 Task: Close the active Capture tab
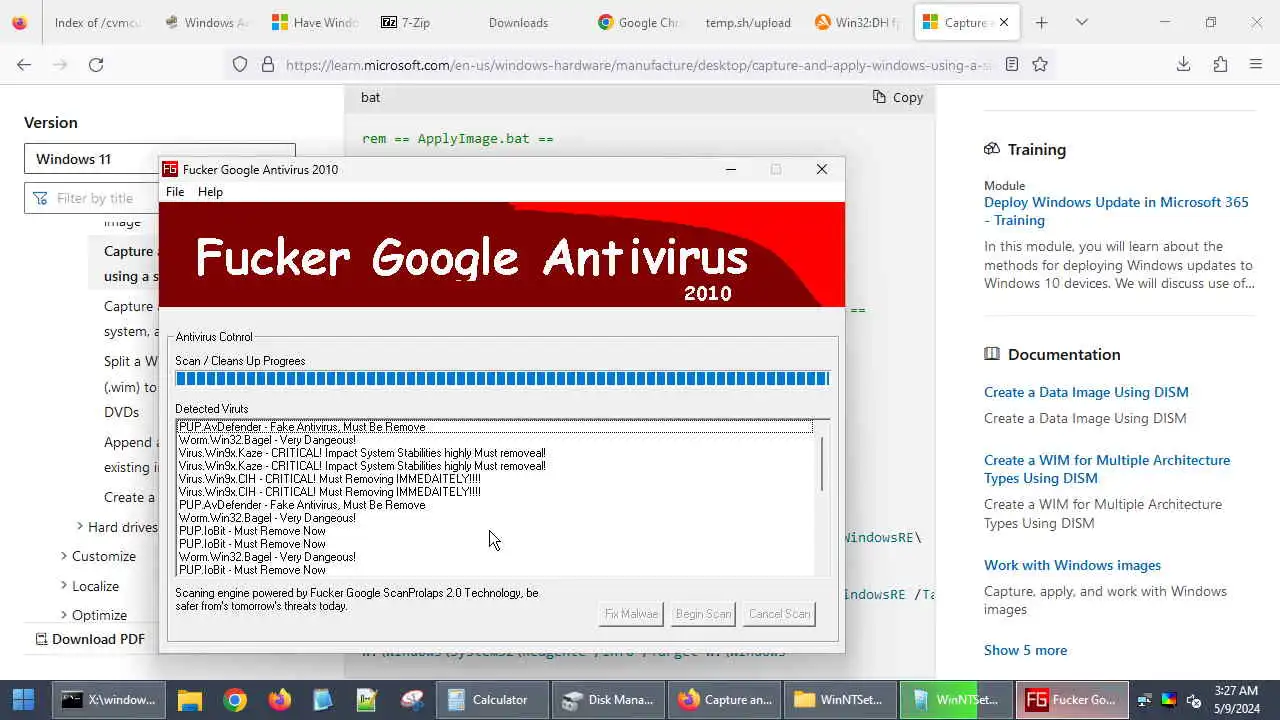click(x=1004, y=22)
